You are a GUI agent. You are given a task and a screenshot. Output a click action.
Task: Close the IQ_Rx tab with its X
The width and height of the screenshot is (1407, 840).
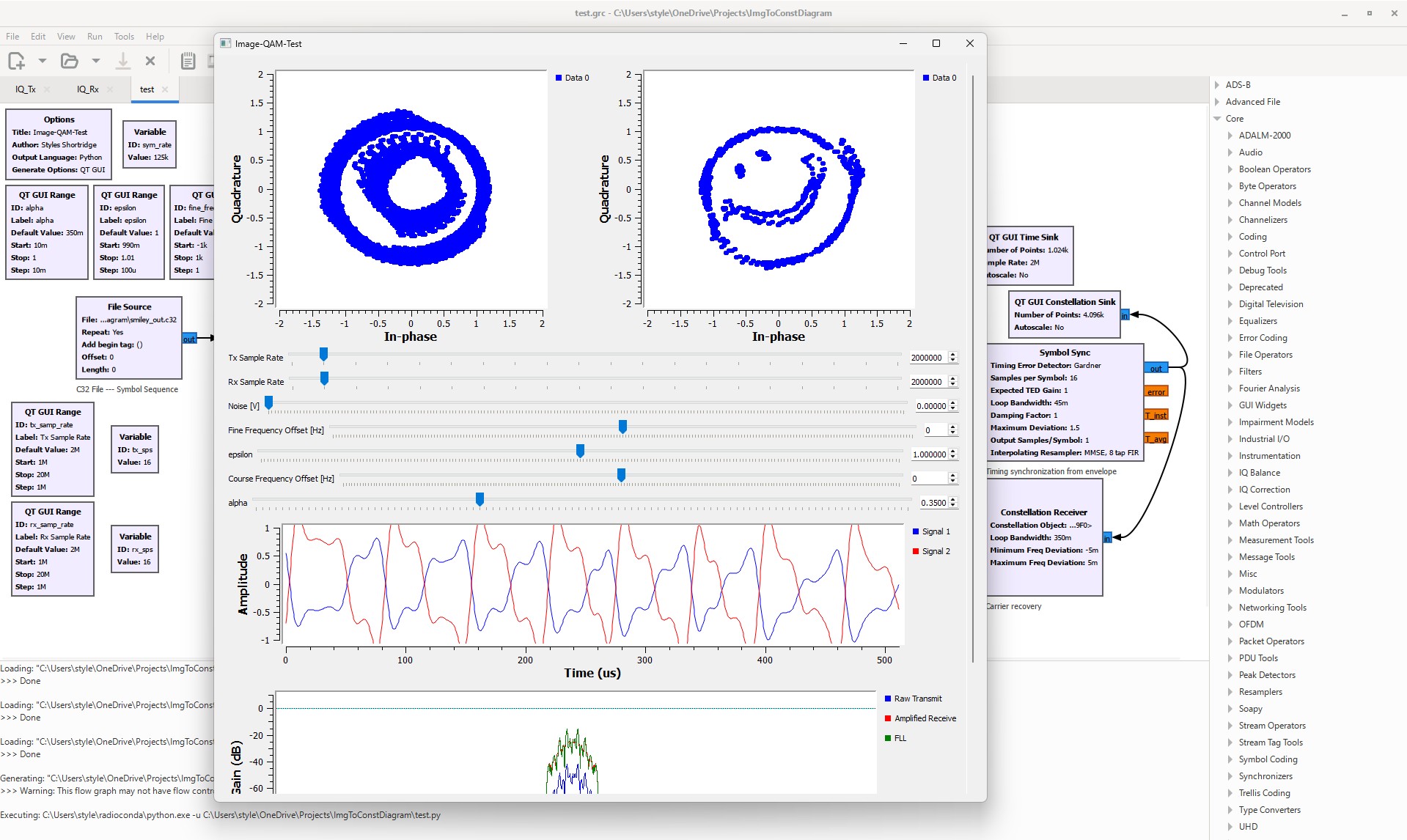pyautogui.click(x=110, y=89)
